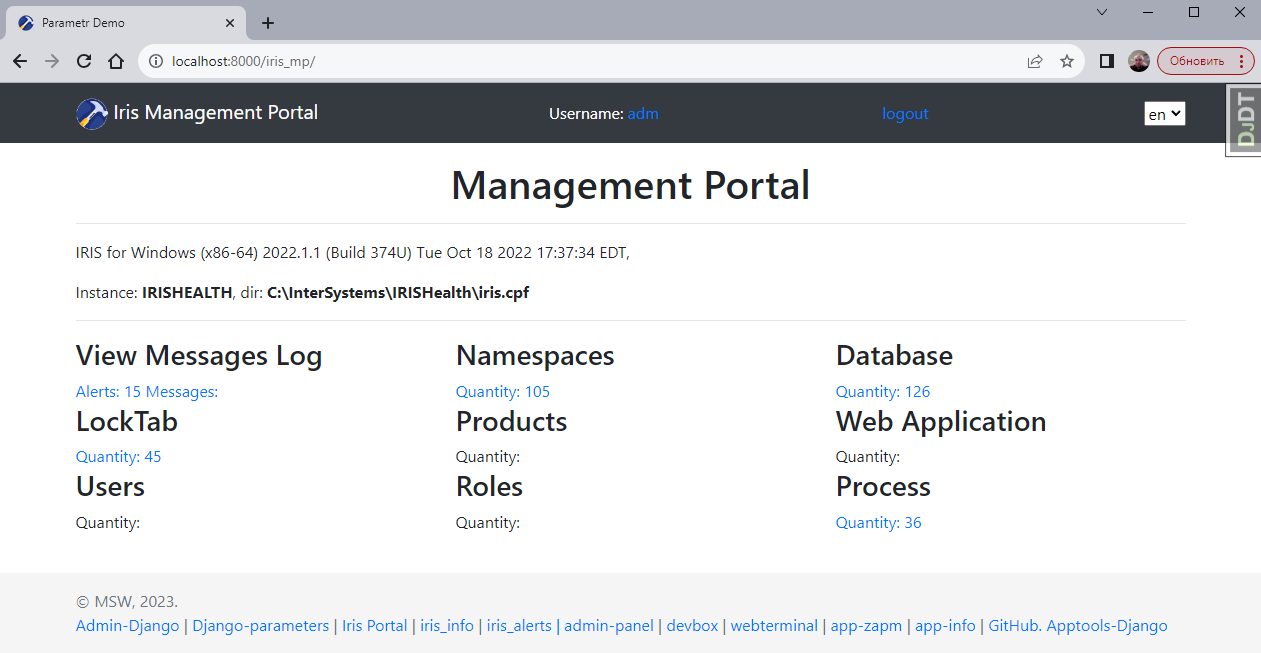
Task: Open the devbox footer link
Action: tap(692, 626)
